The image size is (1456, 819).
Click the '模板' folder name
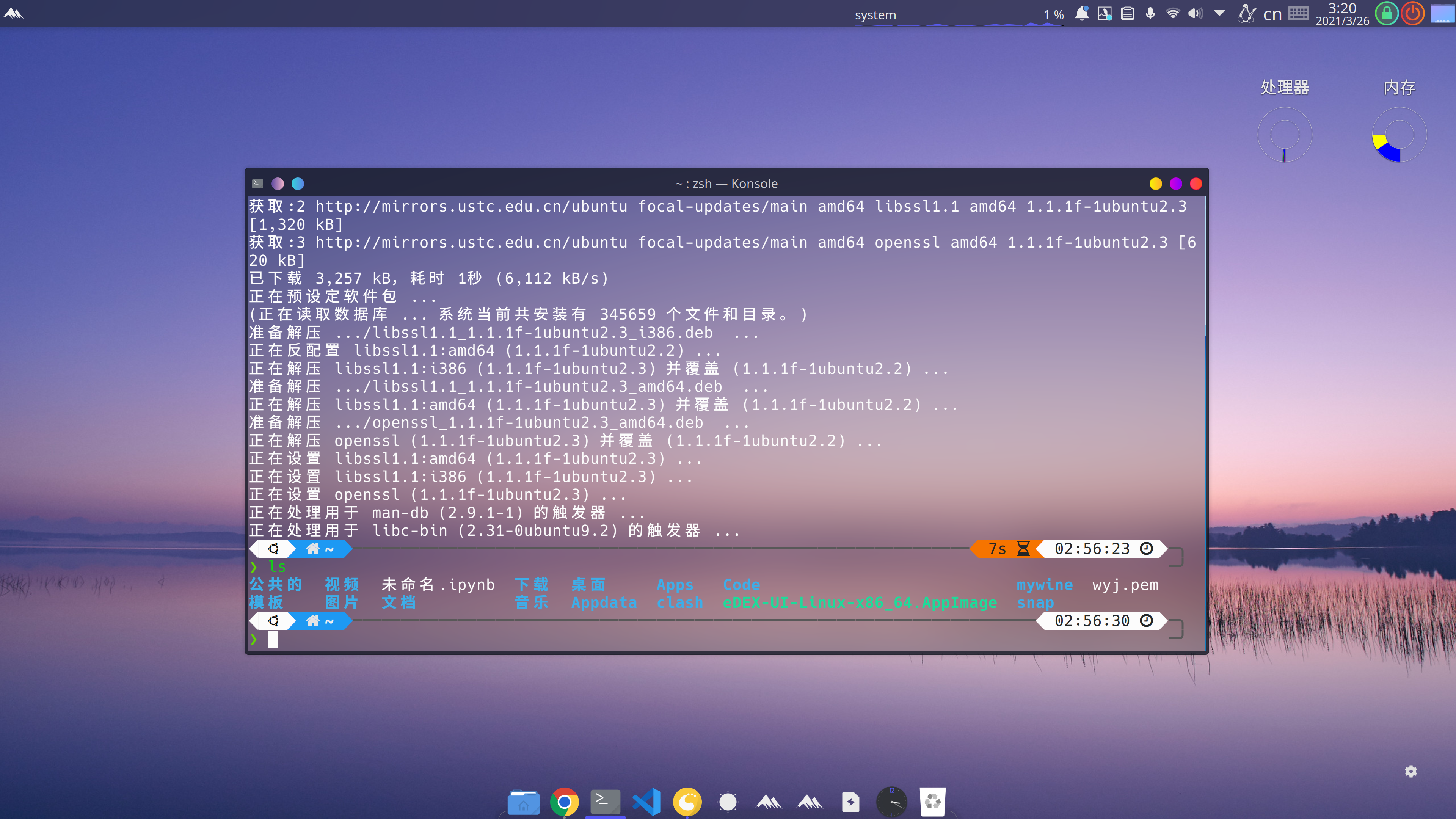[x=266, y=602]
